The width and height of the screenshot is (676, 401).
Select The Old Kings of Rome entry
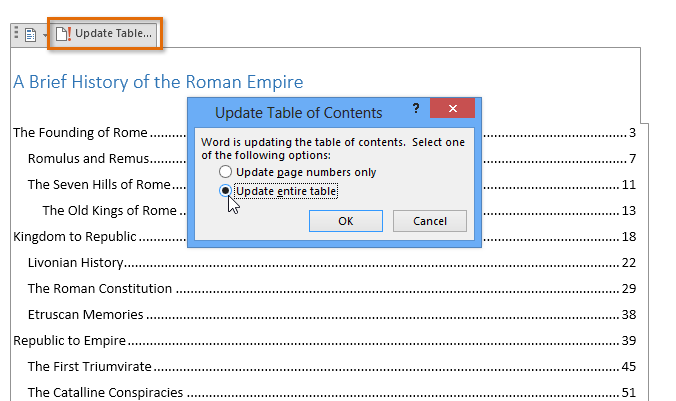109,210
